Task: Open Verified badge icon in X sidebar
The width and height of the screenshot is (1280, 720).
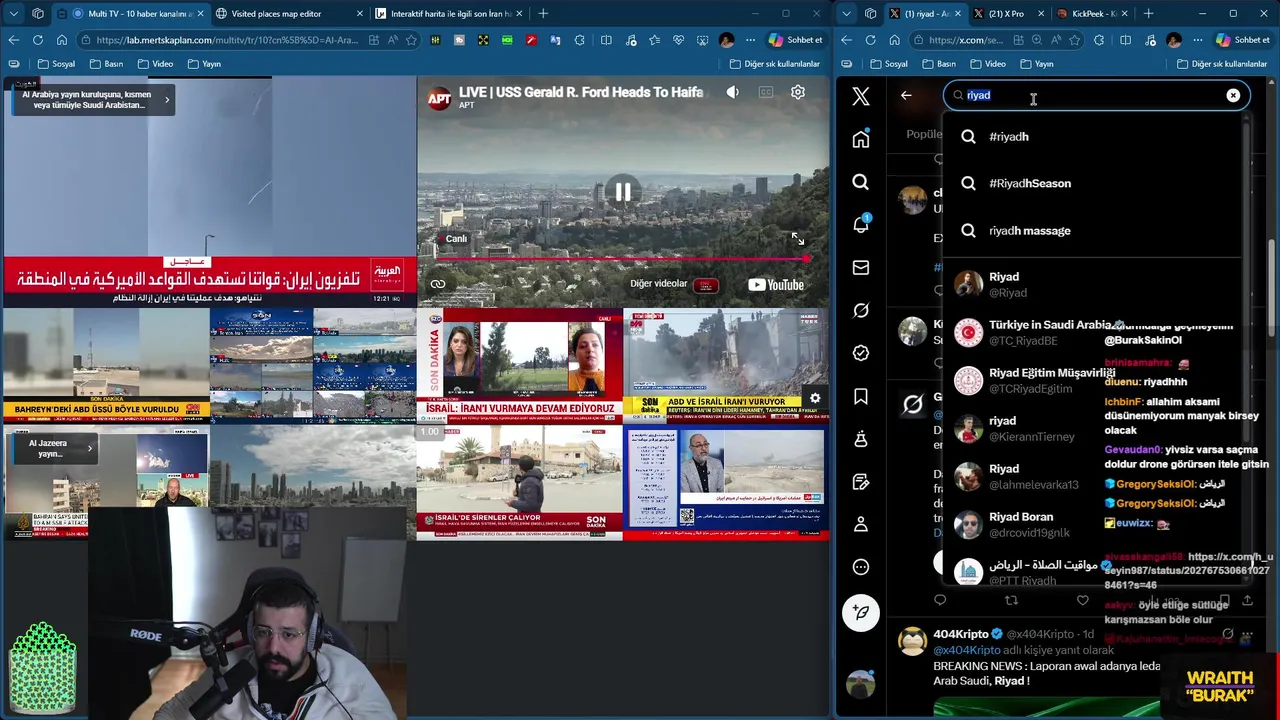Action: pyautogui.click(x=861, y=353)
